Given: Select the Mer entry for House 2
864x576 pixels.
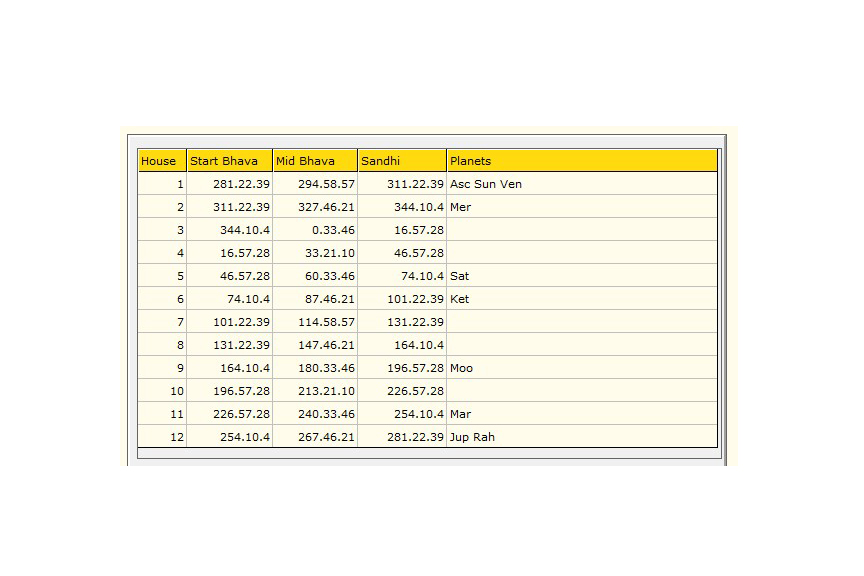Looking at the screenshot, I should click(460, 207).
